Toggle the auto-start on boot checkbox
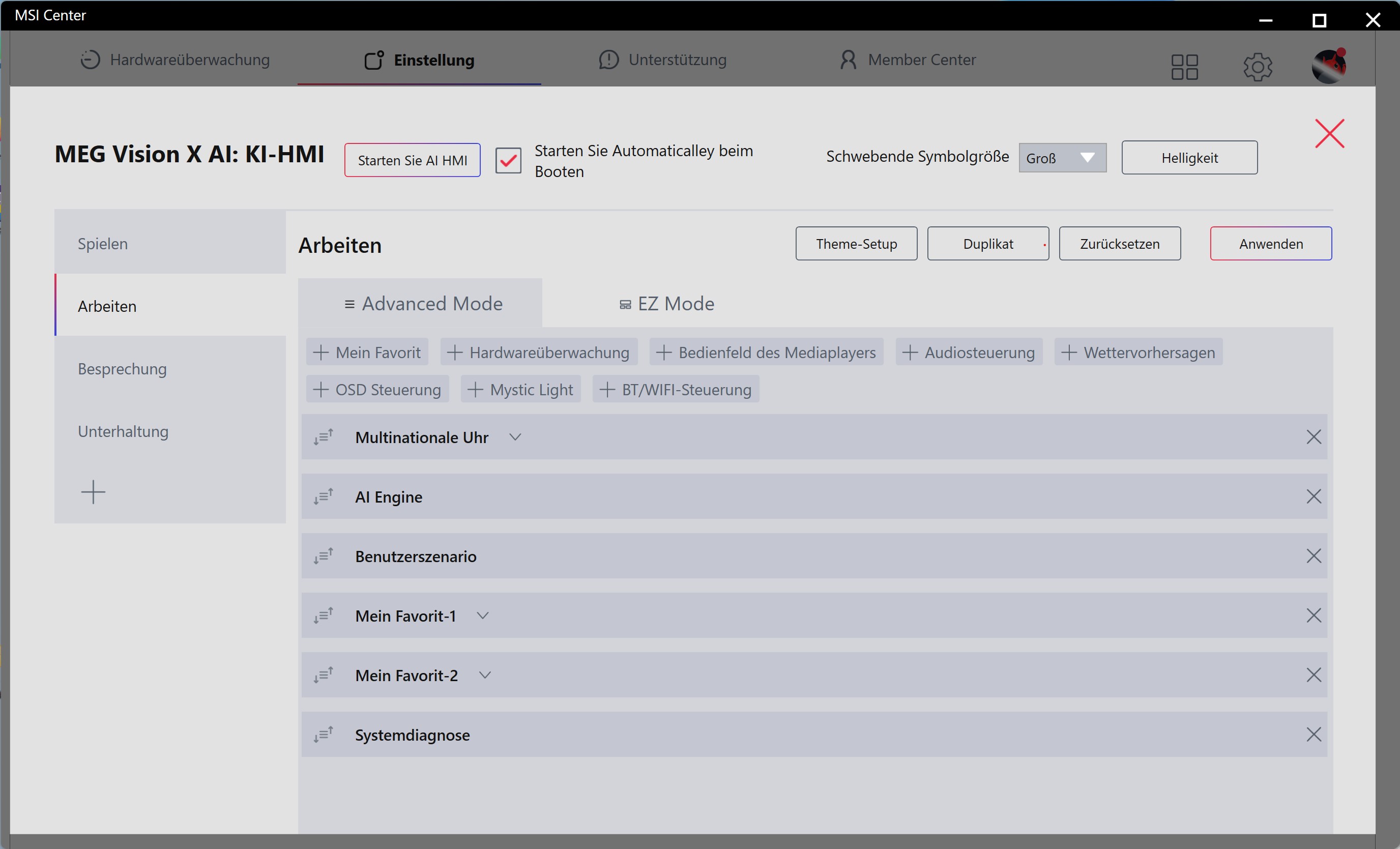Image resolution: width=1400 pixels, height=849 pixels. [508, 160]
